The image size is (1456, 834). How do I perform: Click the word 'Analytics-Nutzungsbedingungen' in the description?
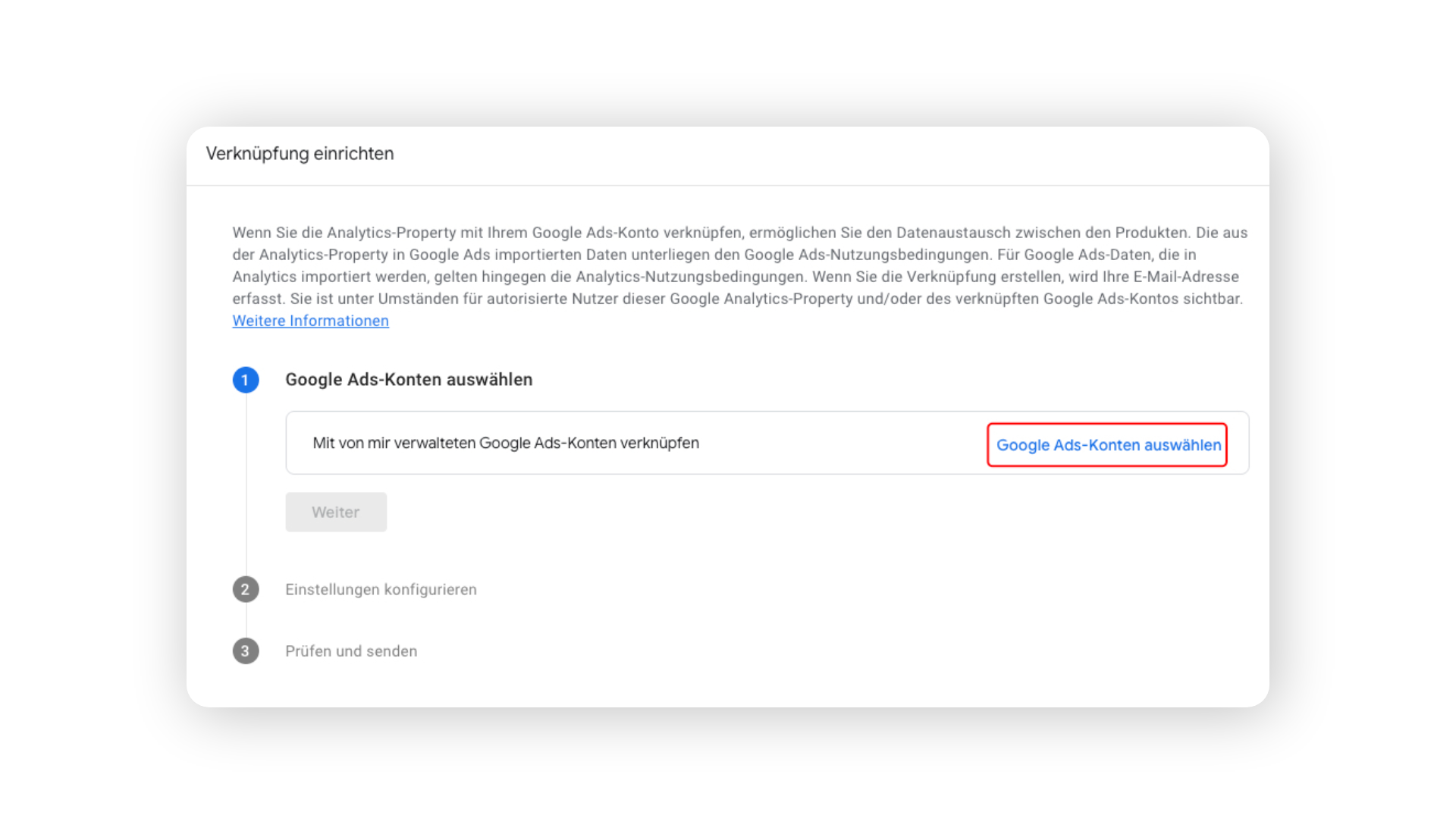click(x=689, y=277)
